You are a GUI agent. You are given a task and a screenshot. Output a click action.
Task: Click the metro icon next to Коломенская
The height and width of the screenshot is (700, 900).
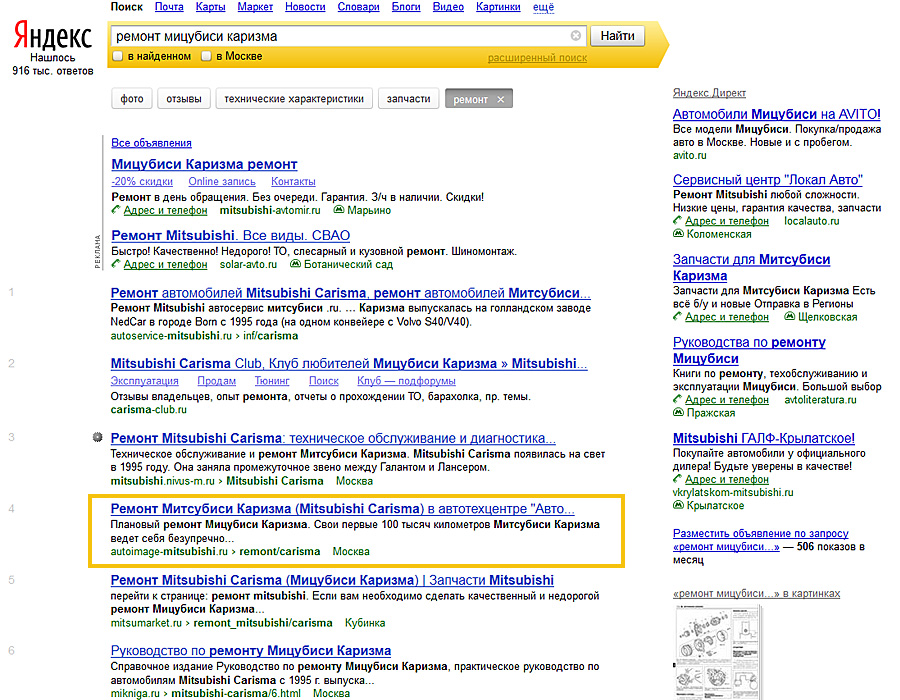tap(678, 234)
